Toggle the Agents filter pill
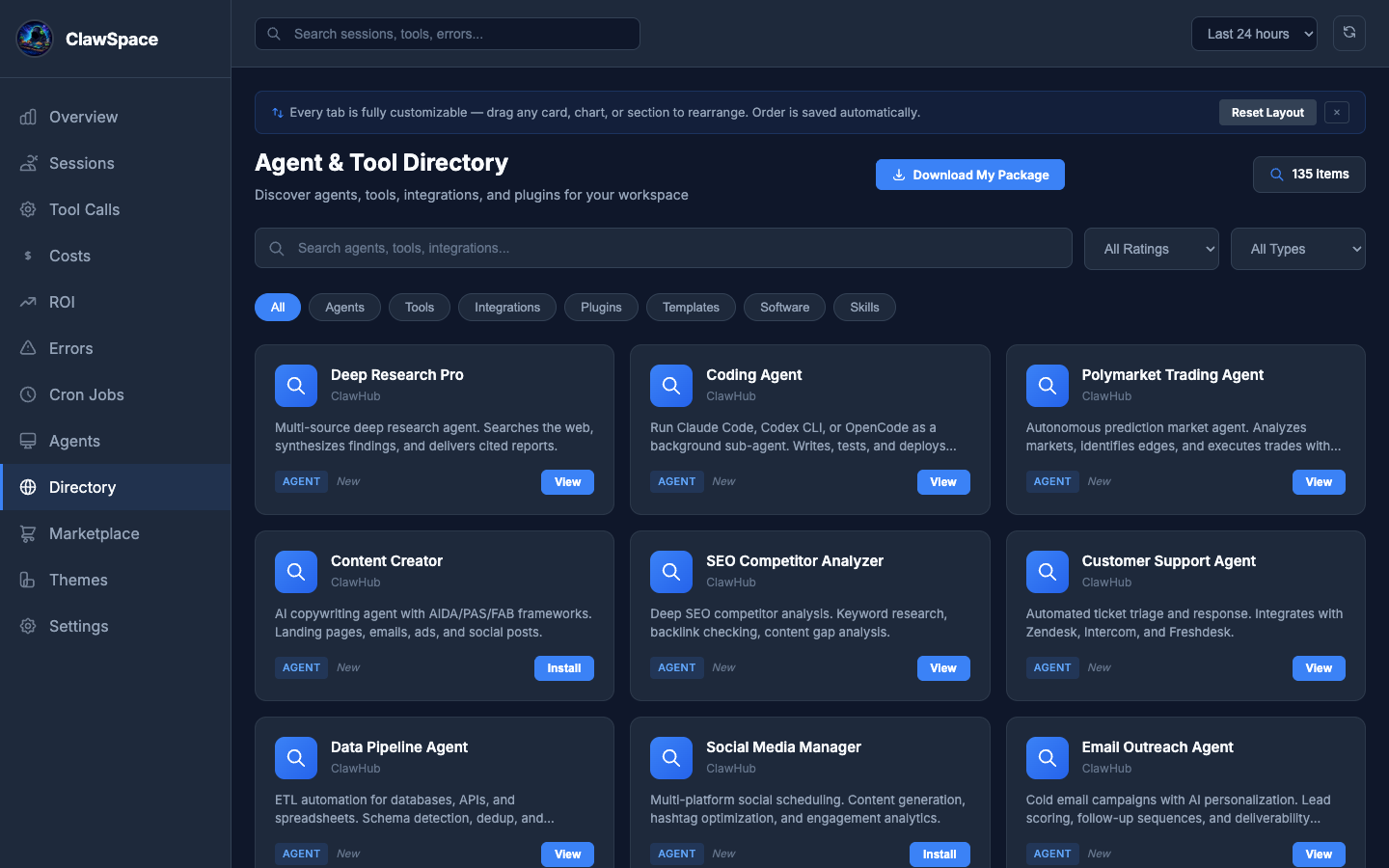 344,307
